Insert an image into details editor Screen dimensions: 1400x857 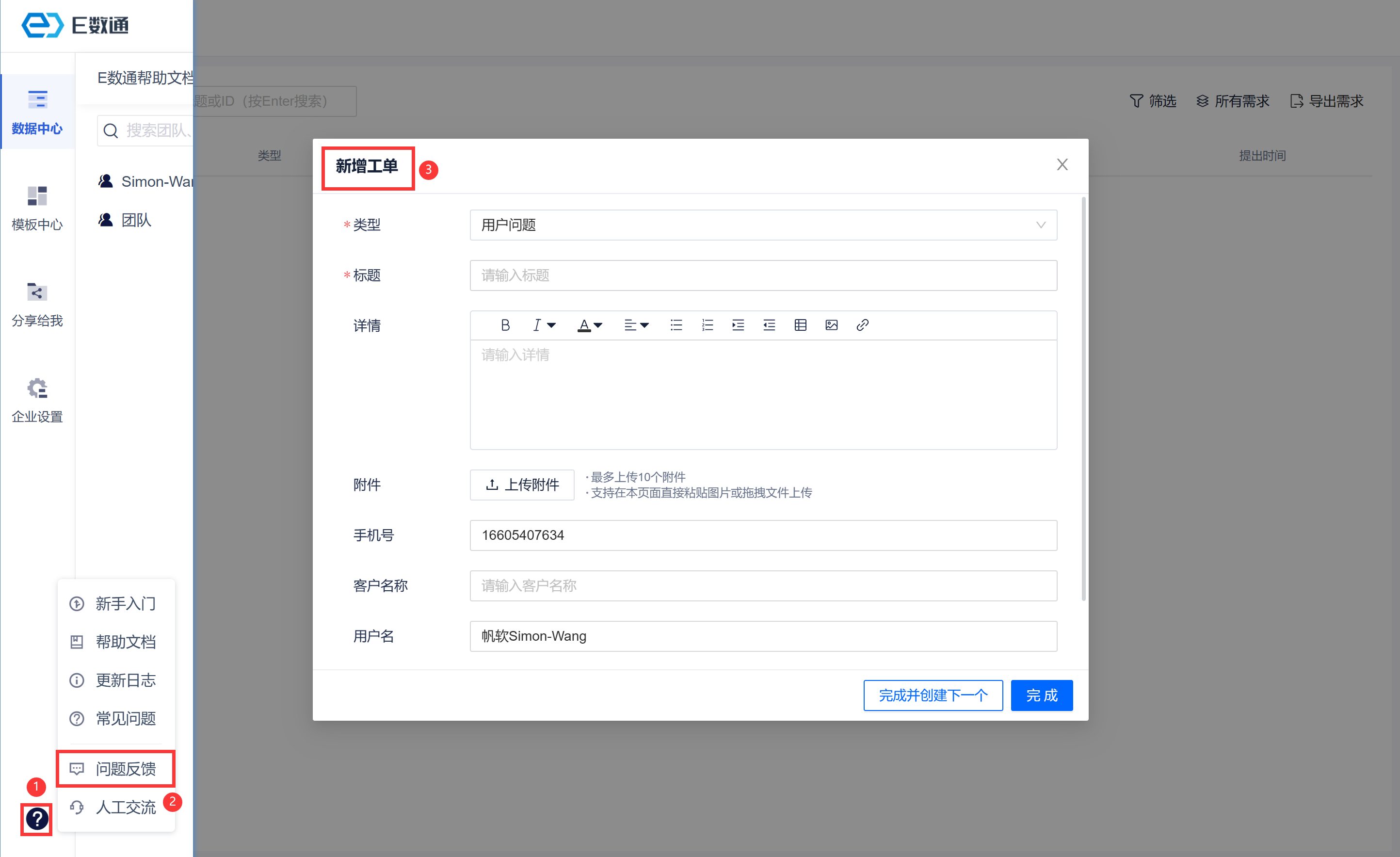pos(831,325)
